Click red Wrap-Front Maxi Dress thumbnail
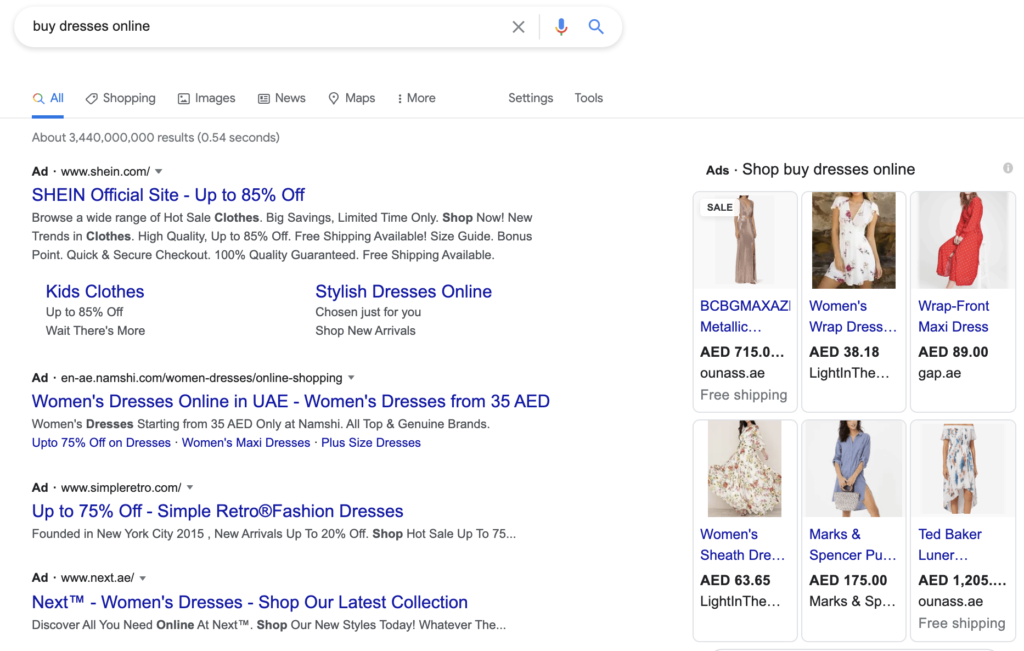This screenshot has width=1024, height=651. click(963, 240)
